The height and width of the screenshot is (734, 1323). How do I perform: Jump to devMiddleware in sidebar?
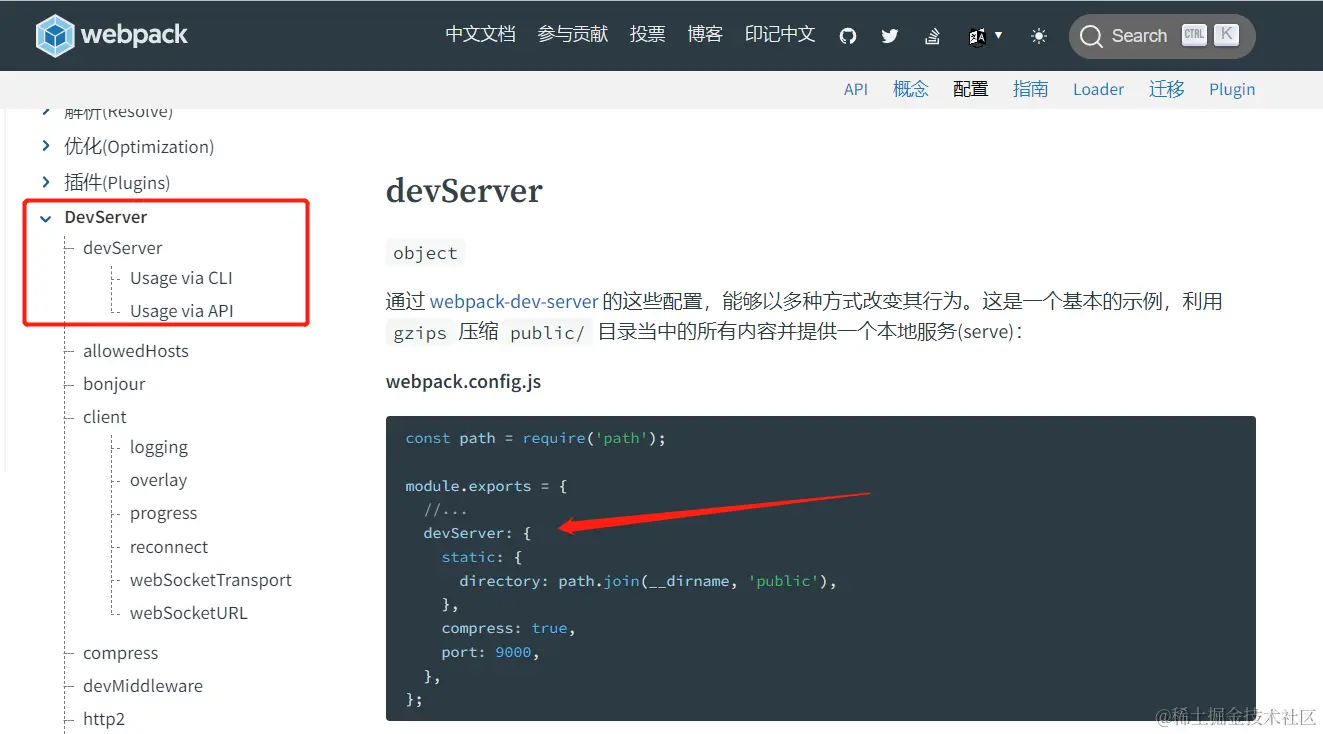143,686
